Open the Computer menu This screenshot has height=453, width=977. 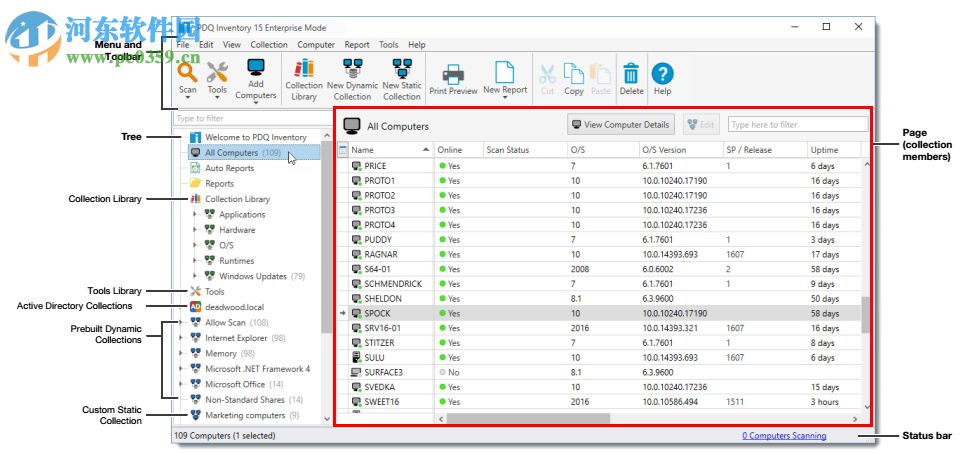pyautogui.click(x=316, y=45)
